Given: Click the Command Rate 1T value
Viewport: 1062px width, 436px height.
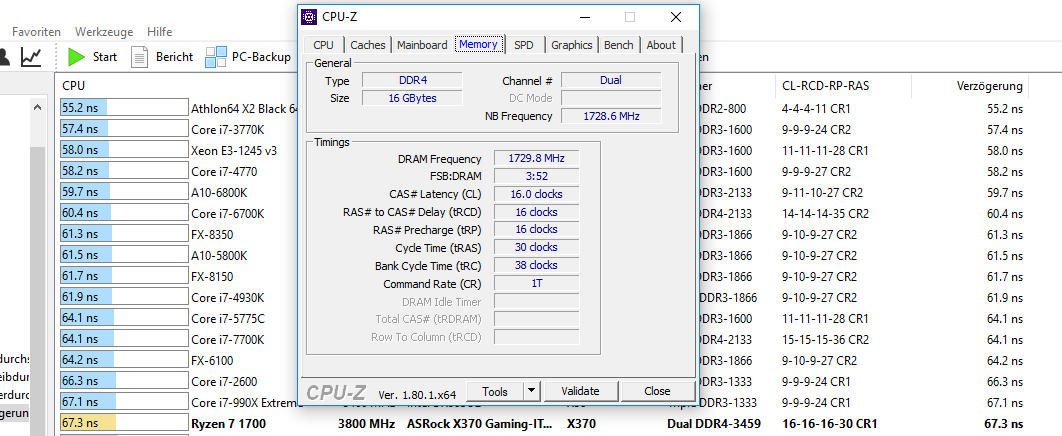Looking at the screenshot, I should click(x=536, y=284).
